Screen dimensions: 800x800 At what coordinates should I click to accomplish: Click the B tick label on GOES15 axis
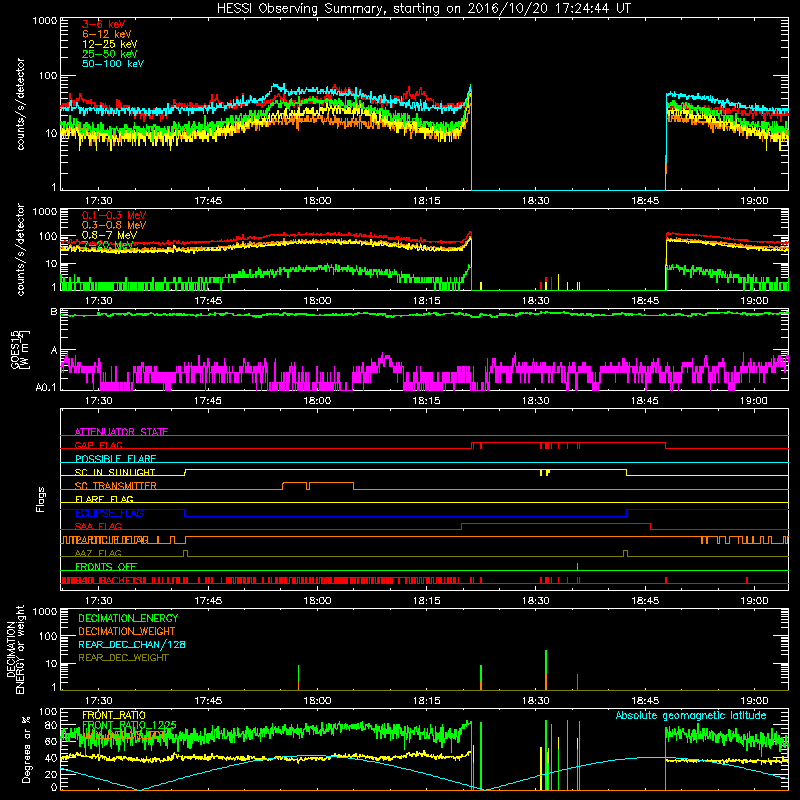pos(54,311)
